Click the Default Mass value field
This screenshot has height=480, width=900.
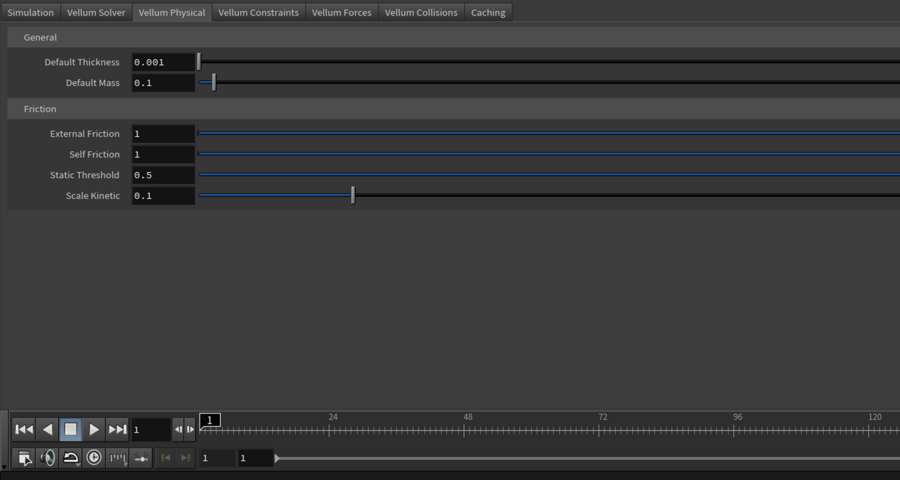(x=164, y=83)
